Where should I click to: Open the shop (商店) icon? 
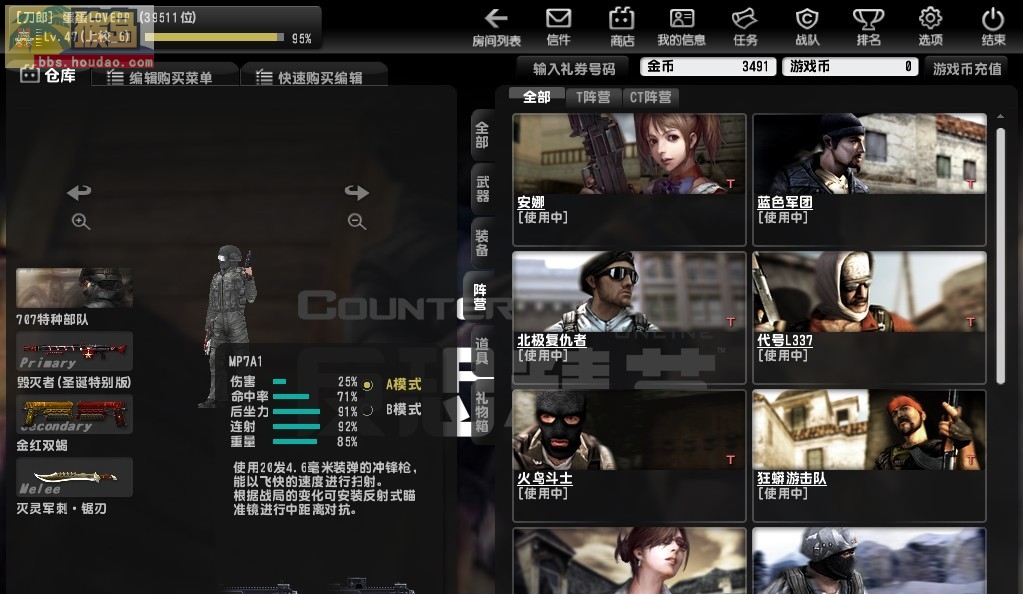[622, 27]
